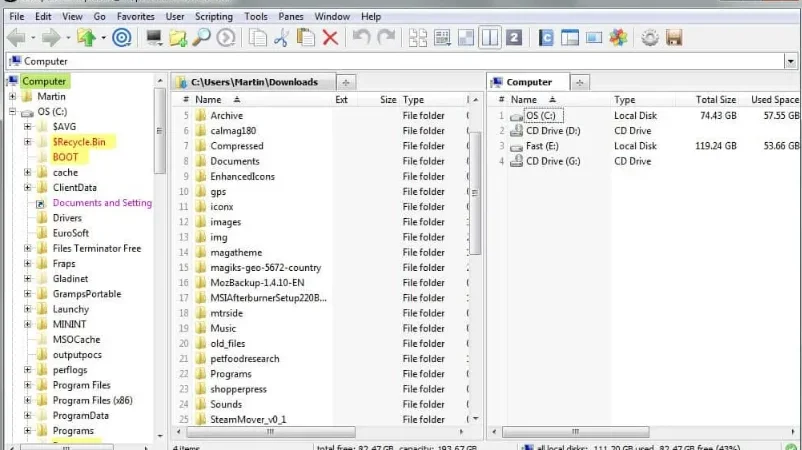802x450 pixels.
Task: Collapse the OS (C:) tree node
Action: click(12, 111)
